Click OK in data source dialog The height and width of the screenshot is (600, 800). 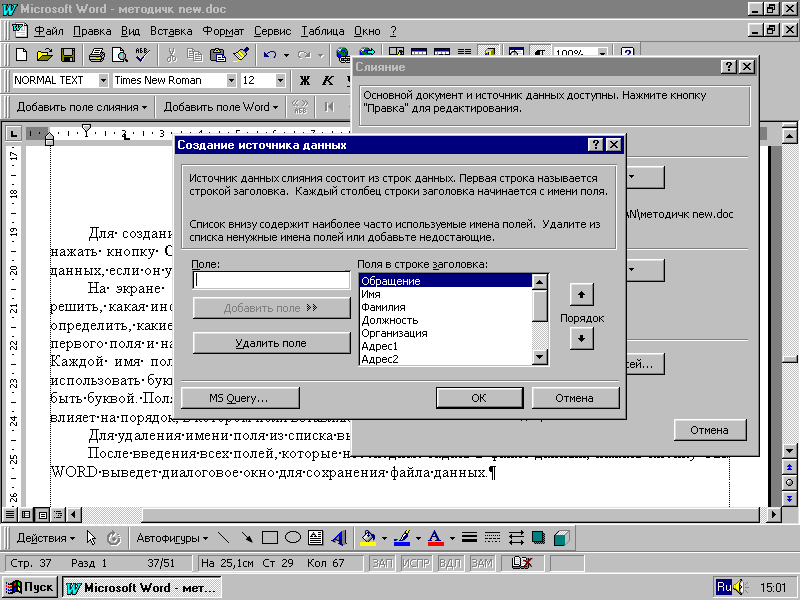click(479, 398)
